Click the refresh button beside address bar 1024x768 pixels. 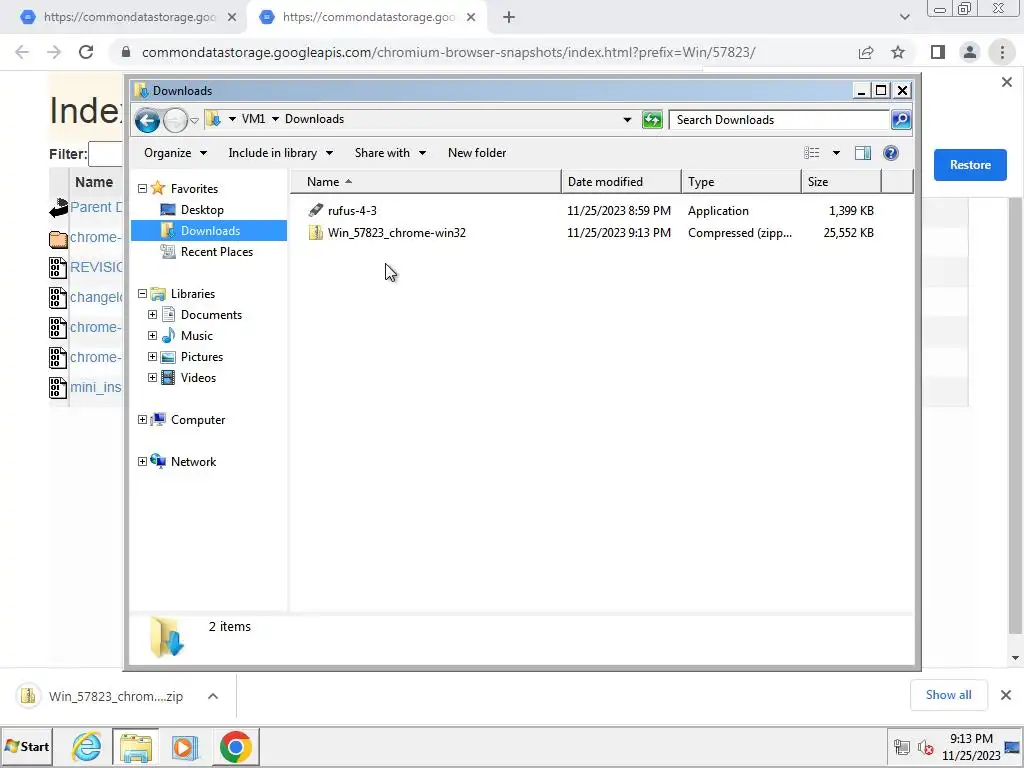[x=652, y=120]
